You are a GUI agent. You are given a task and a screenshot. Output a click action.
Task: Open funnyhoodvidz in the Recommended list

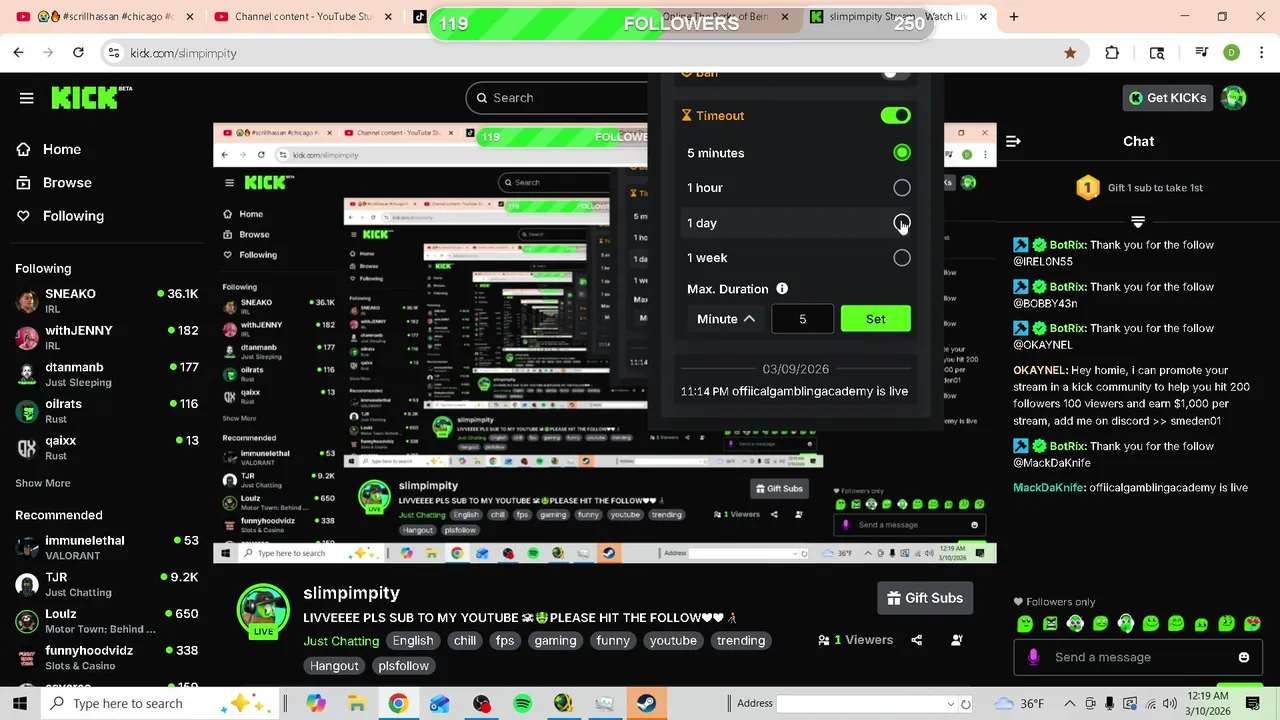click(x=107, y=657)
